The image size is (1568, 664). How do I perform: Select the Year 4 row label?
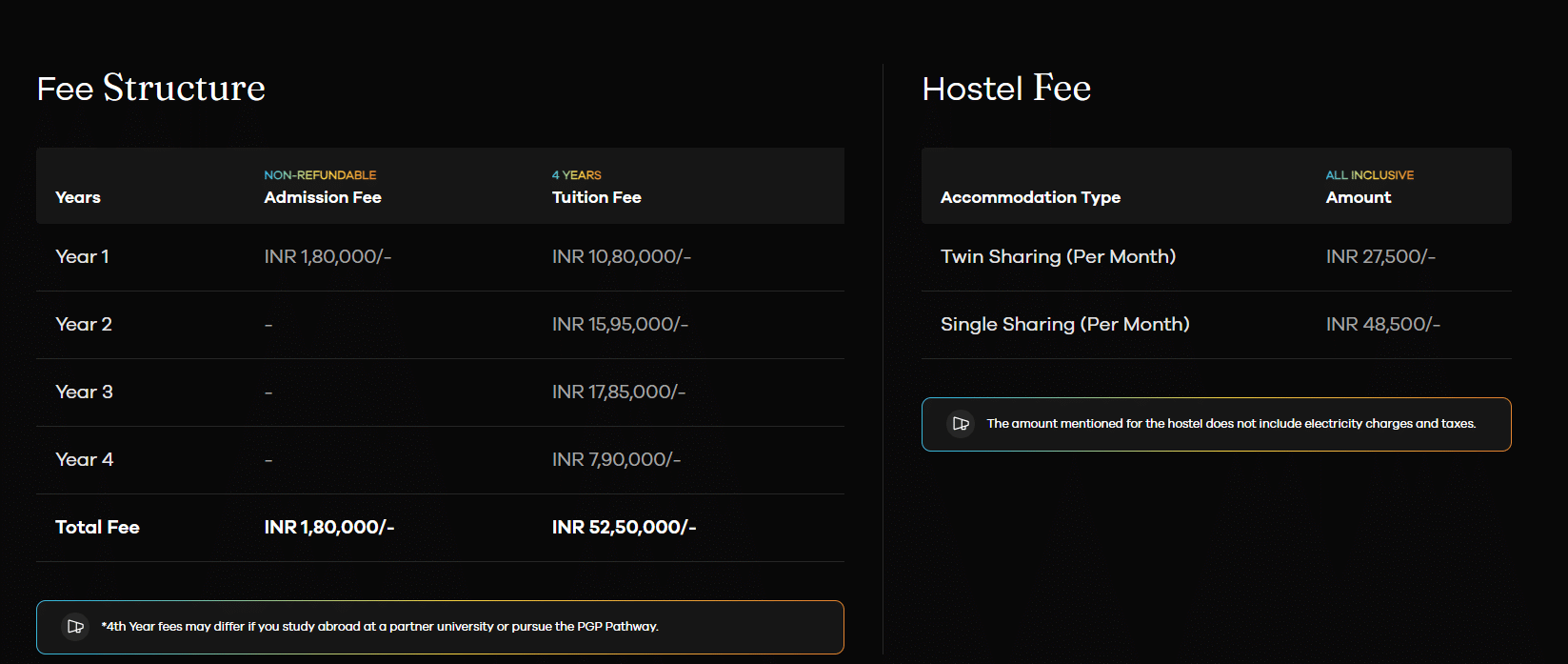click(84, 459)
